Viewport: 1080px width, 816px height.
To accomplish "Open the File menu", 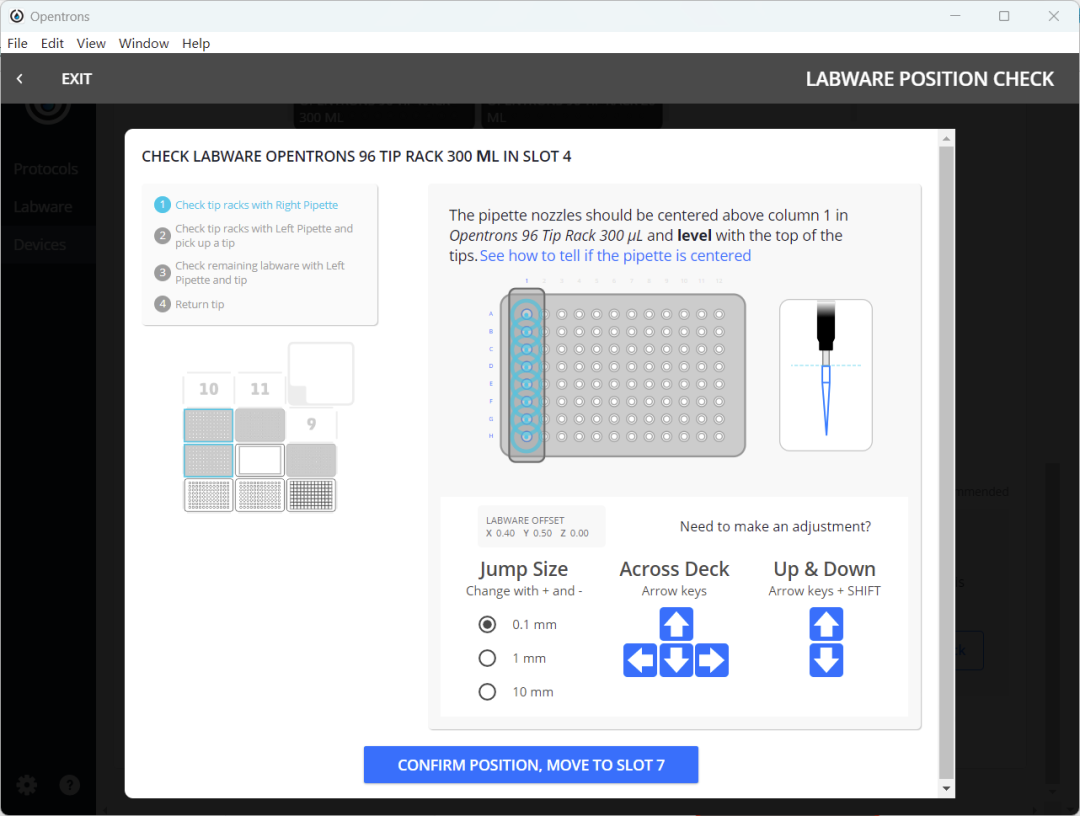I will 17,43.
